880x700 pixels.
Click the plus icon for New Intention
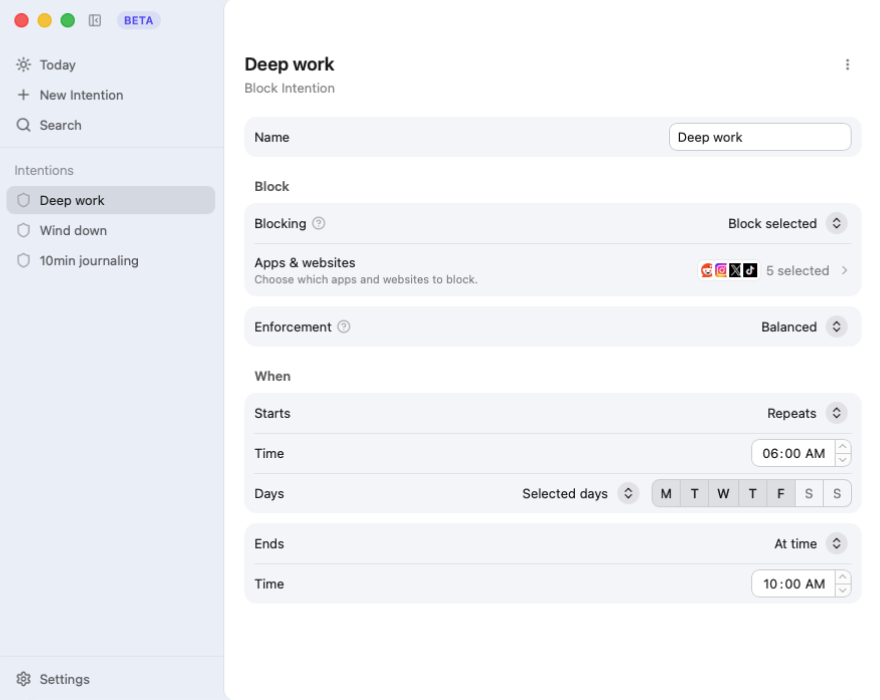24,95
